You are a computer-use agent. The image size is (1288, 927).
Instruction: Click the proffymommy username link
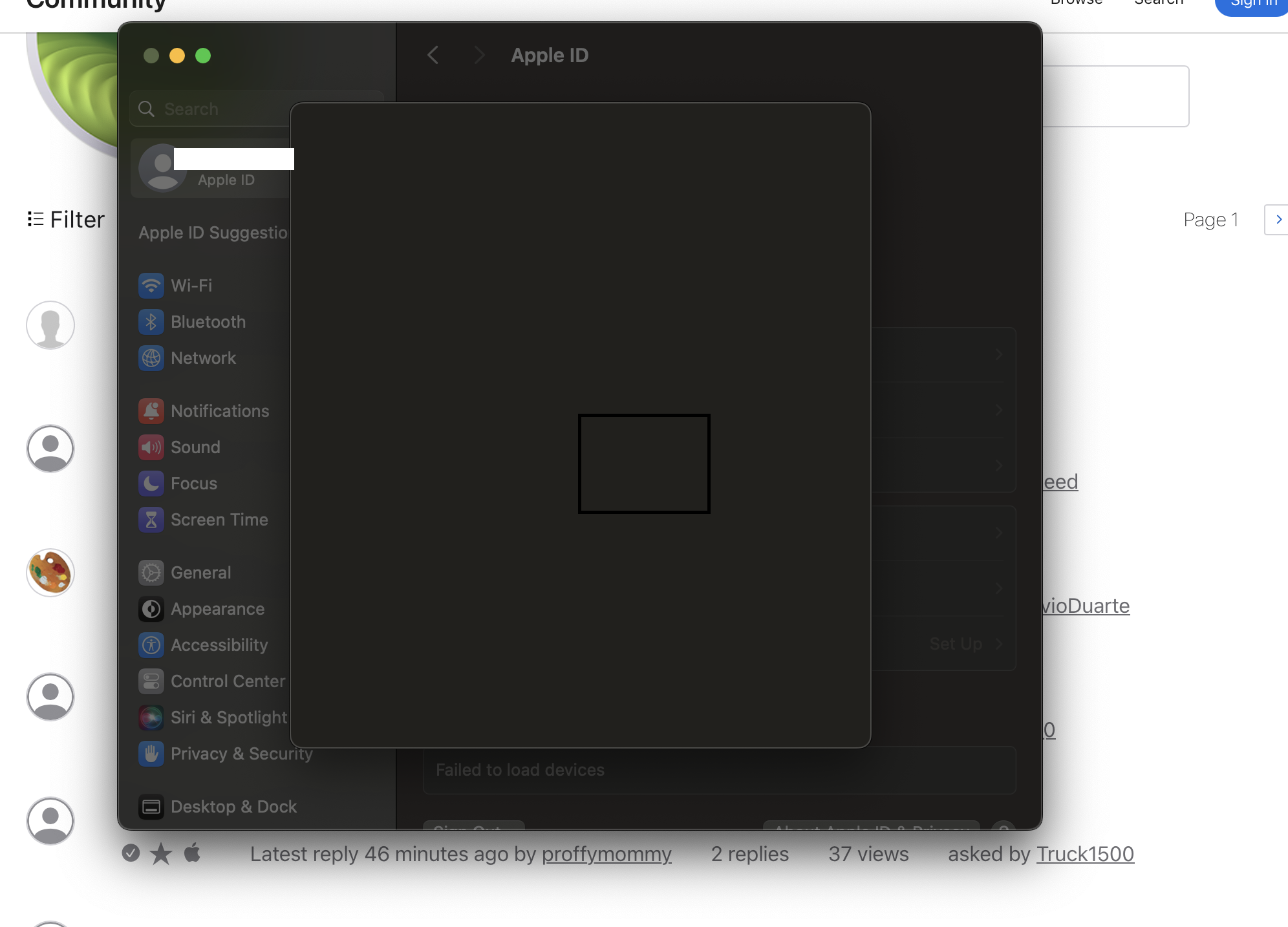pos(606,854)
